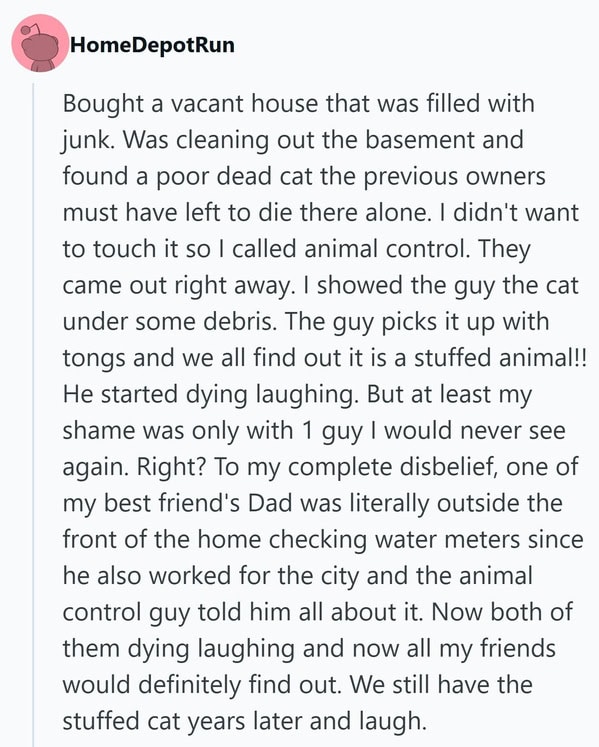Open the HomeDepotRun user profile
This screenshot has height=747, width=599.
click(x=152, y=45)
